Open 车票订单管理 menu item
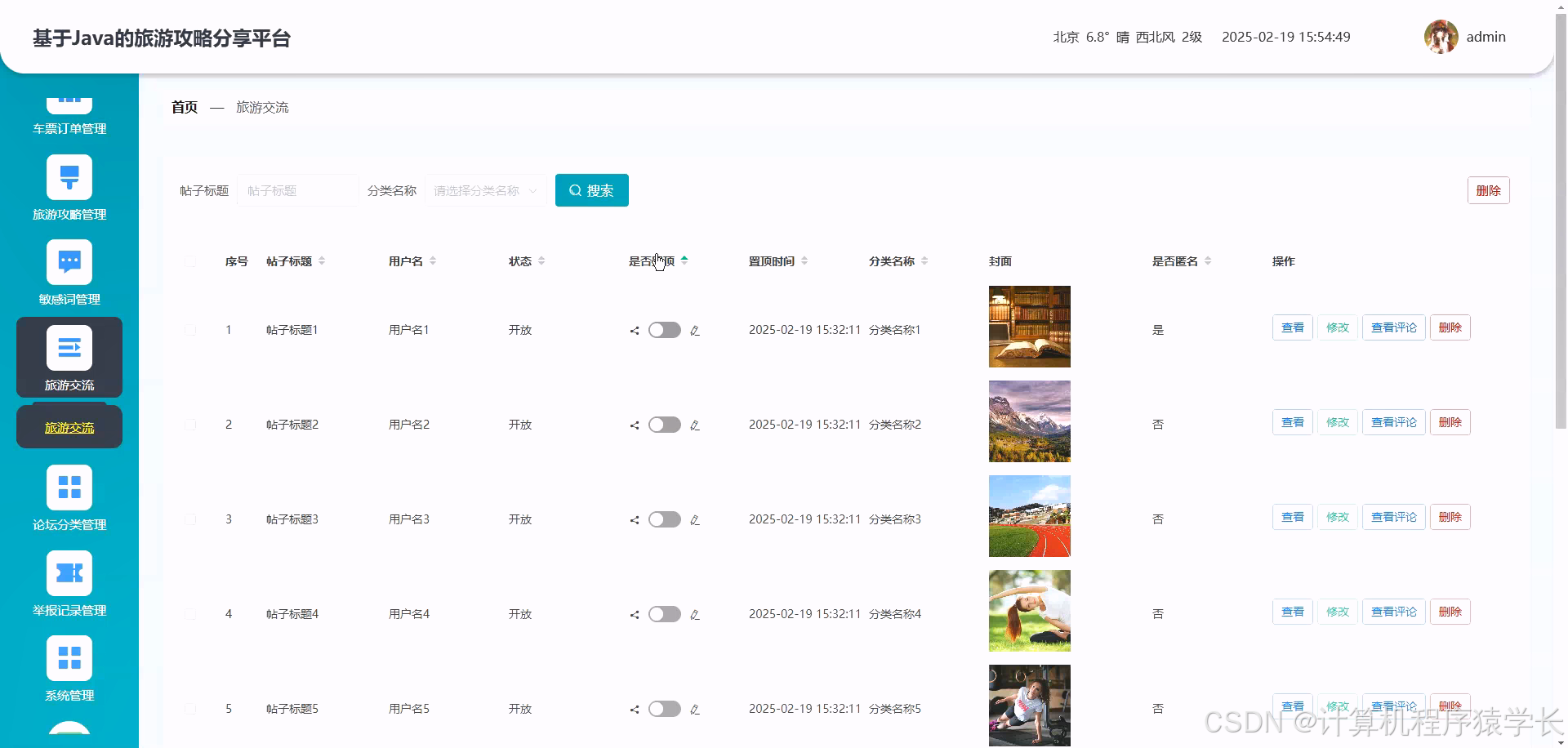1568x748 pixels. coord(69,128)
